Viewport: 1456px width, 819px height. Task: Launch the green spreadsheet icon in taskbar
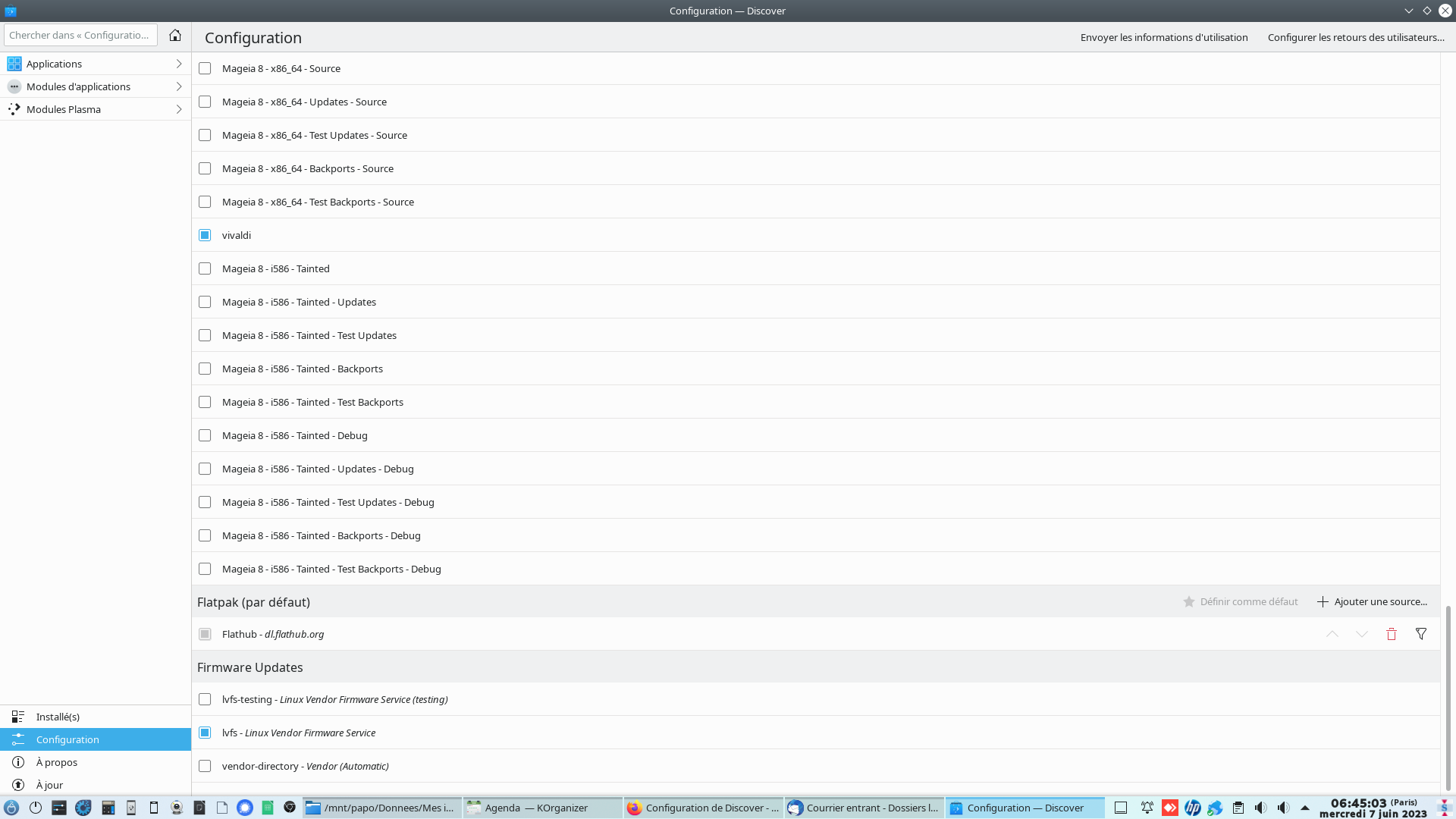coord(268,808)
